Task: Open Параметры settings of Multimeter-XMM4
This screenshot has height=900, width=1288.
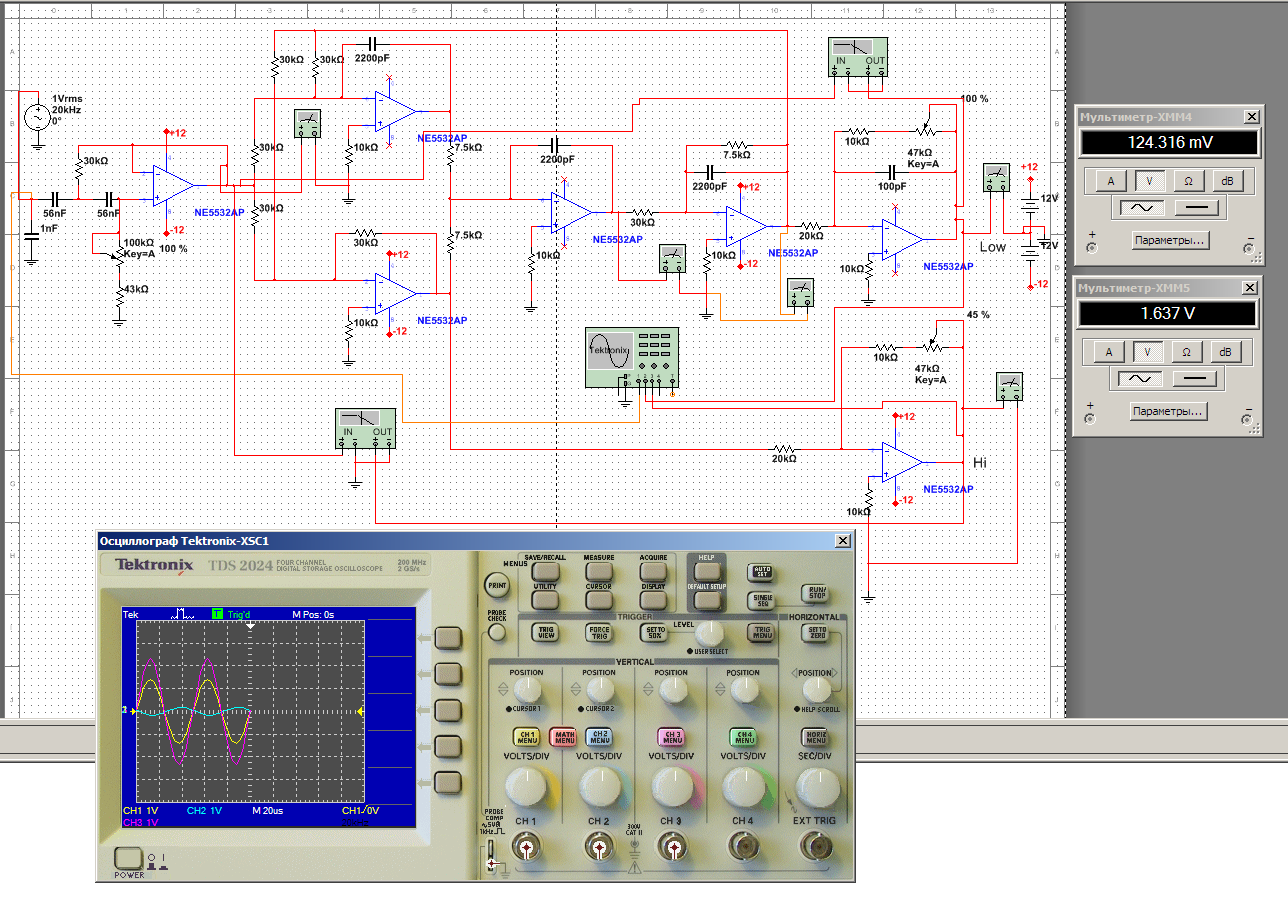Action: click(x=1169, y=240)
